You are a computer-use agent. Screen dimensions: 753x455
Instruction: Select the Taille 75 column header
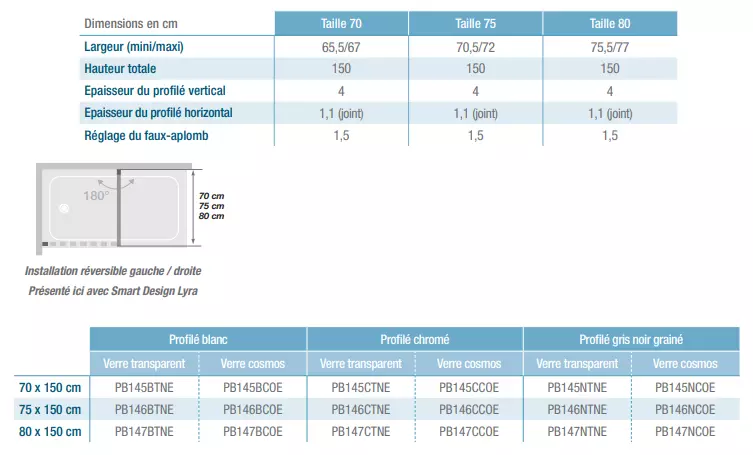coord(475,22)
